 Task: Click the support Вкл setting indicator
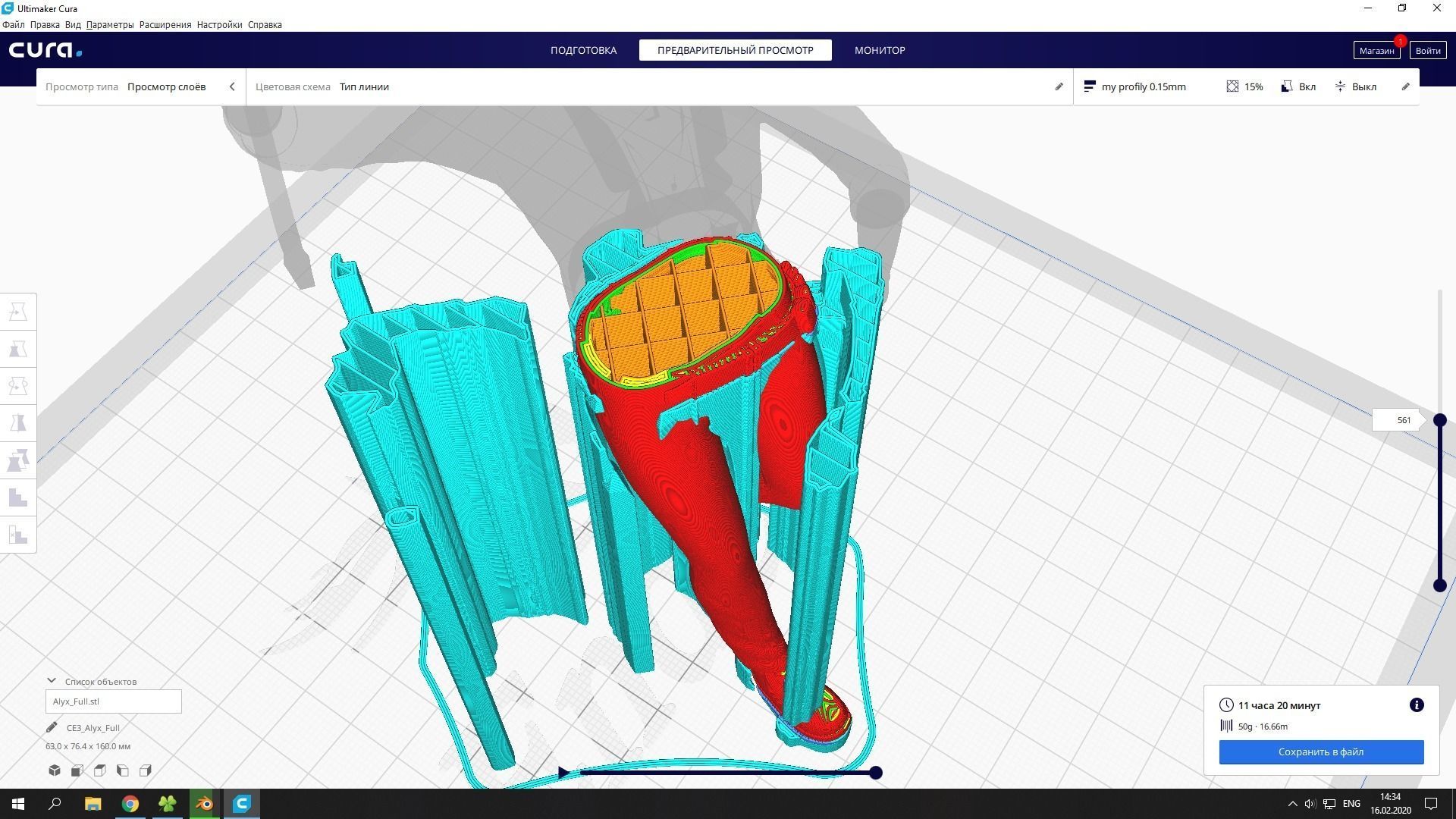[1298, 86]
